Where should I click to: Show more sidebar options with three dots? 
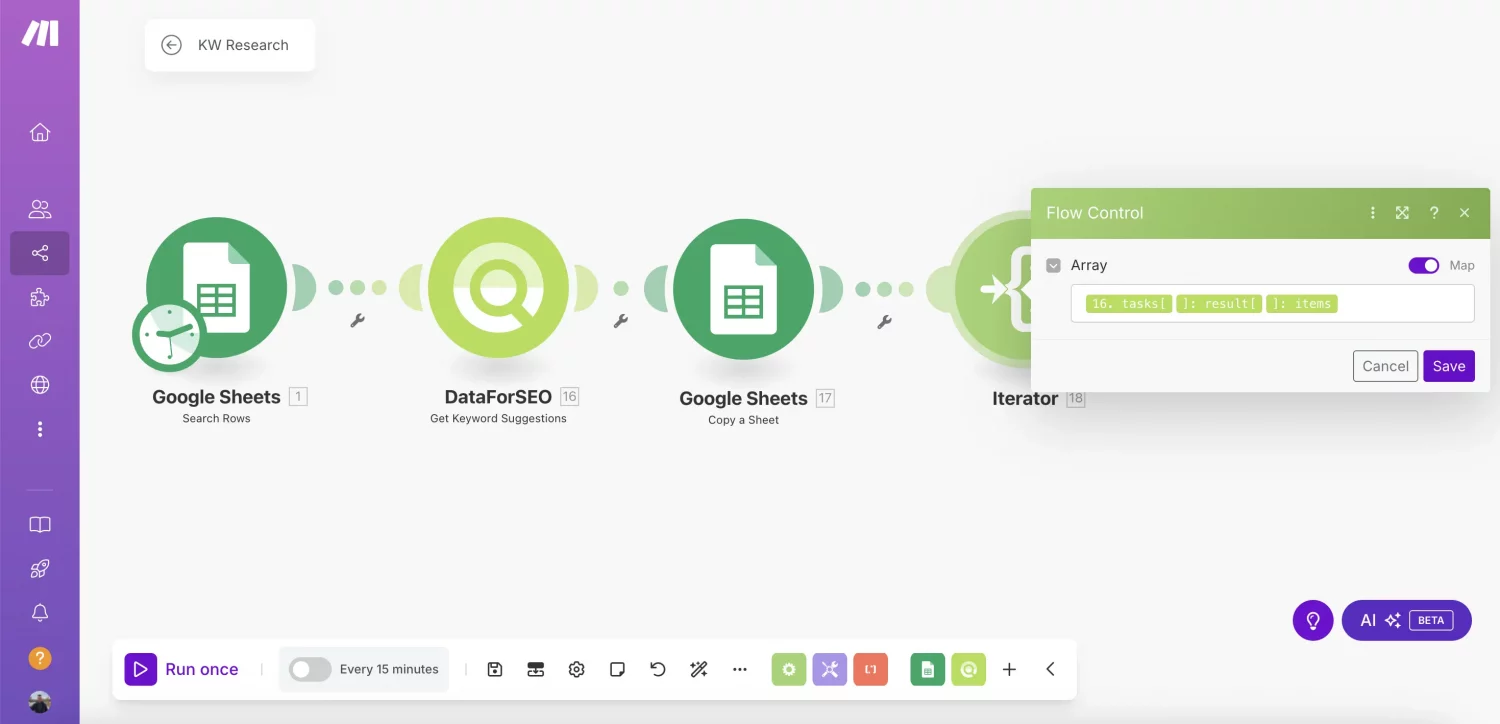pyautogui.click(x=40, y=429)
